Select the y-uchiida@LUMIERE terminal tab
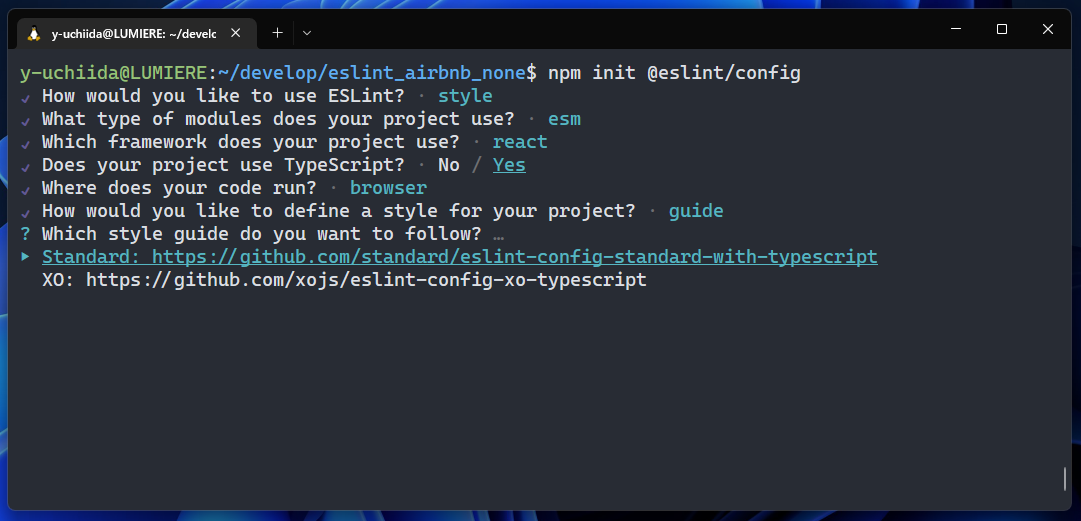This screenshot has width=1081, height=521. [x=137, y=33]
